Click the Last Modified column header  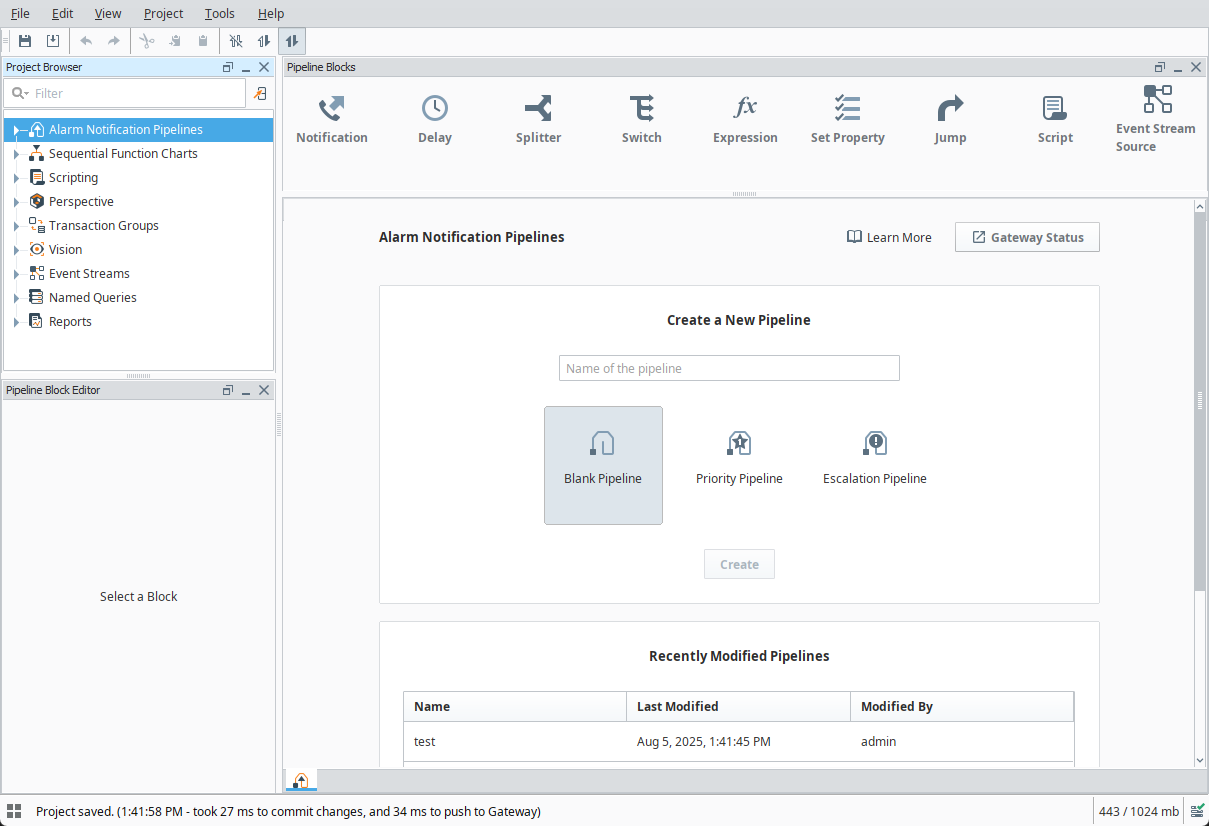coord(739,706)
